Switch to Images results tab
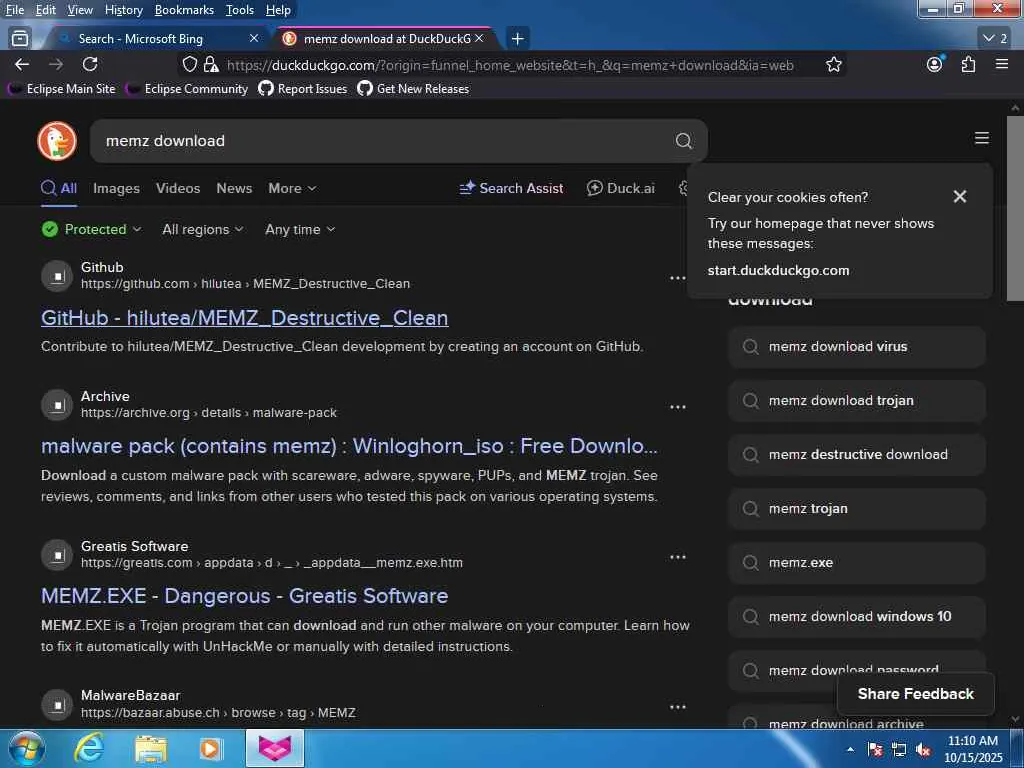1024x768 pixels. coord(116,188)
